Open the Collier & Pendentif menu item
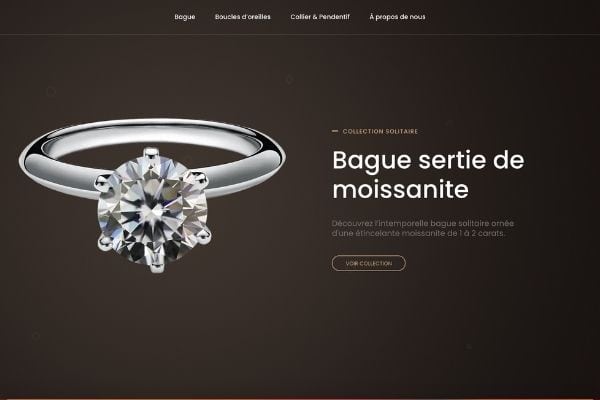 320,17
